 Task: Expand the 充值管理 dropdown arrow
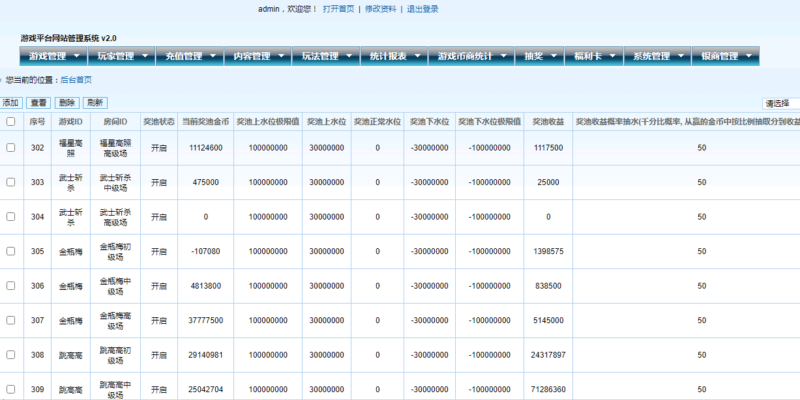point(213,56)
